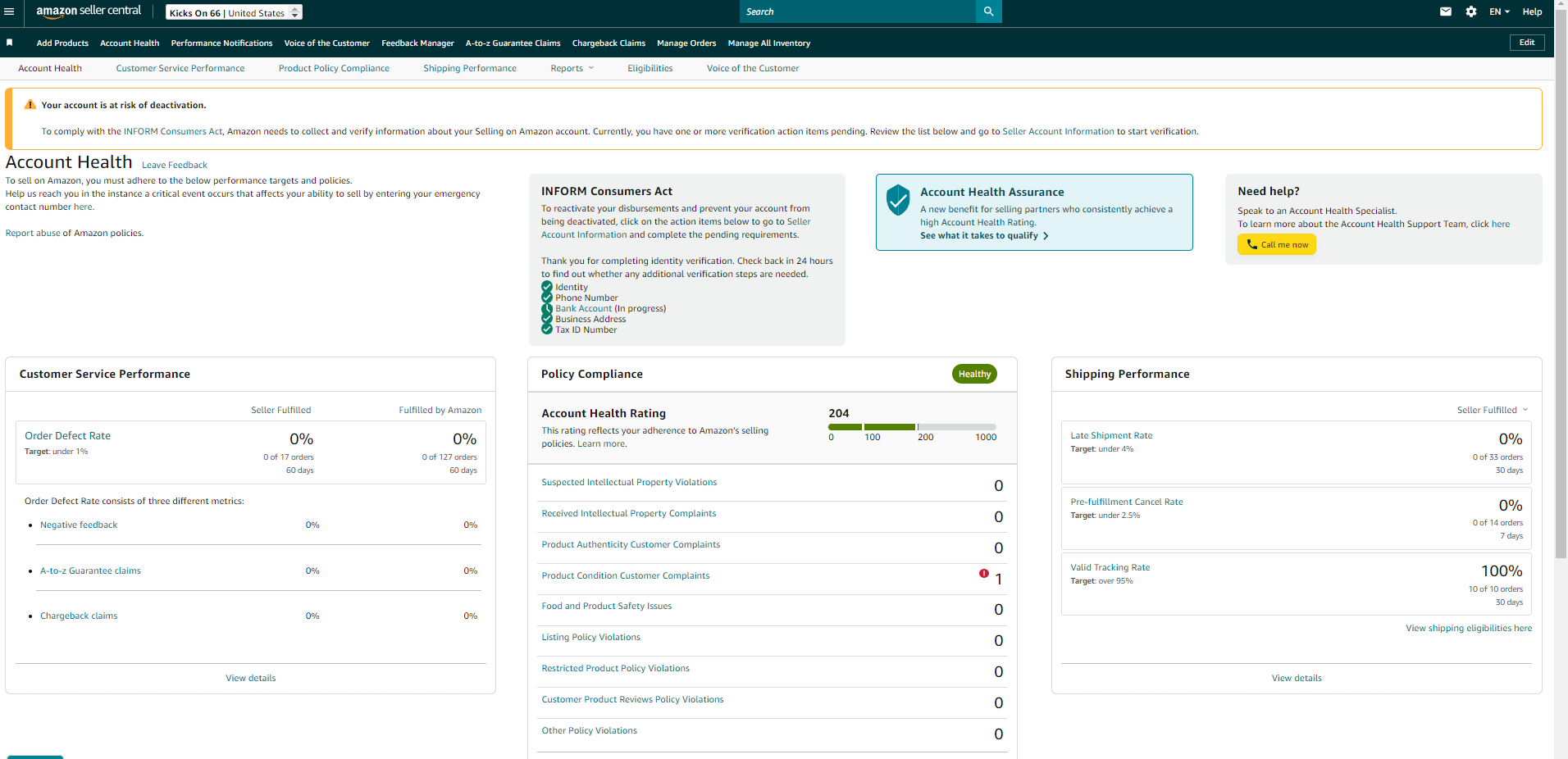Open Valid Tracking Rate link
This screenshot has height=759, width=1568.
tap(1110, 567)
